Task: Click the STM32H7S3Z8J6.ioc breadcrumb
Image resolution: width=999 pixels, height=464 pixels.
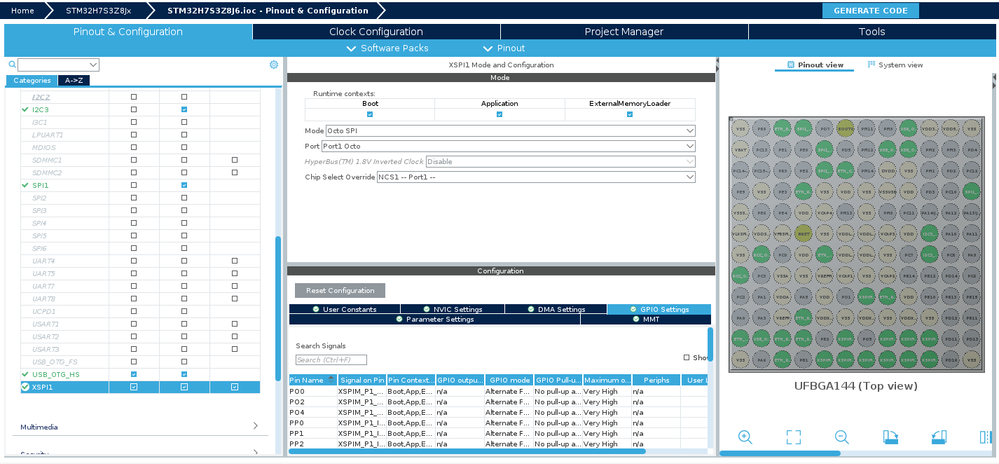Action: pos(268,11)
